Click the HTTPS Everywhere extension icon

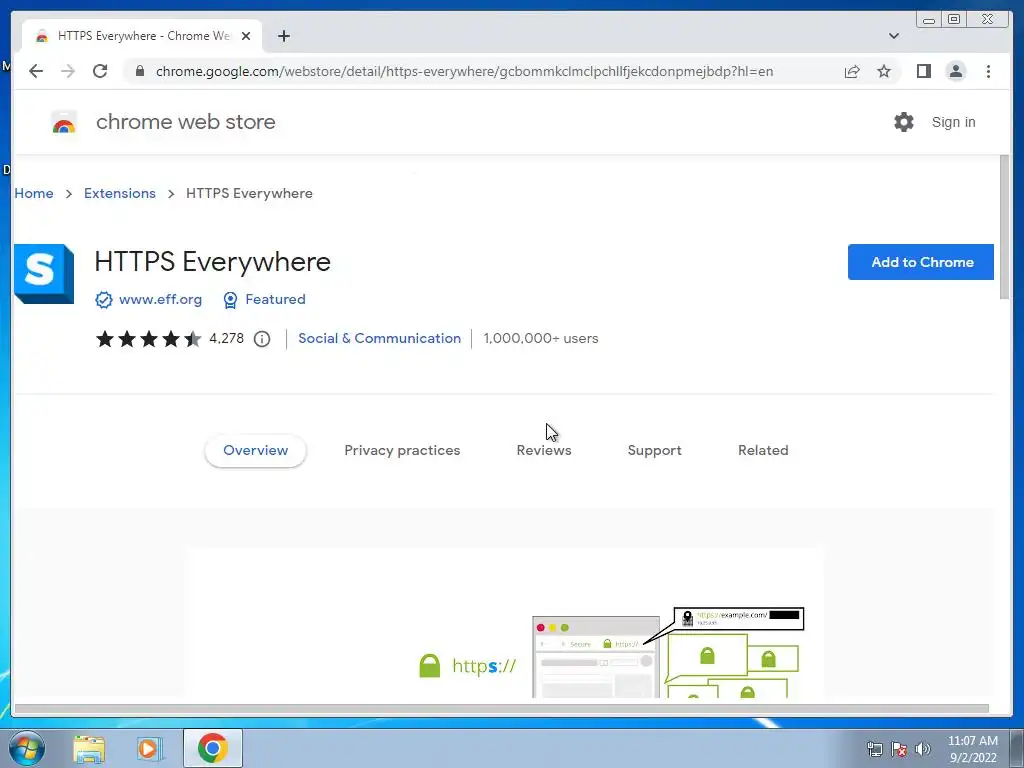pos(44,274)
